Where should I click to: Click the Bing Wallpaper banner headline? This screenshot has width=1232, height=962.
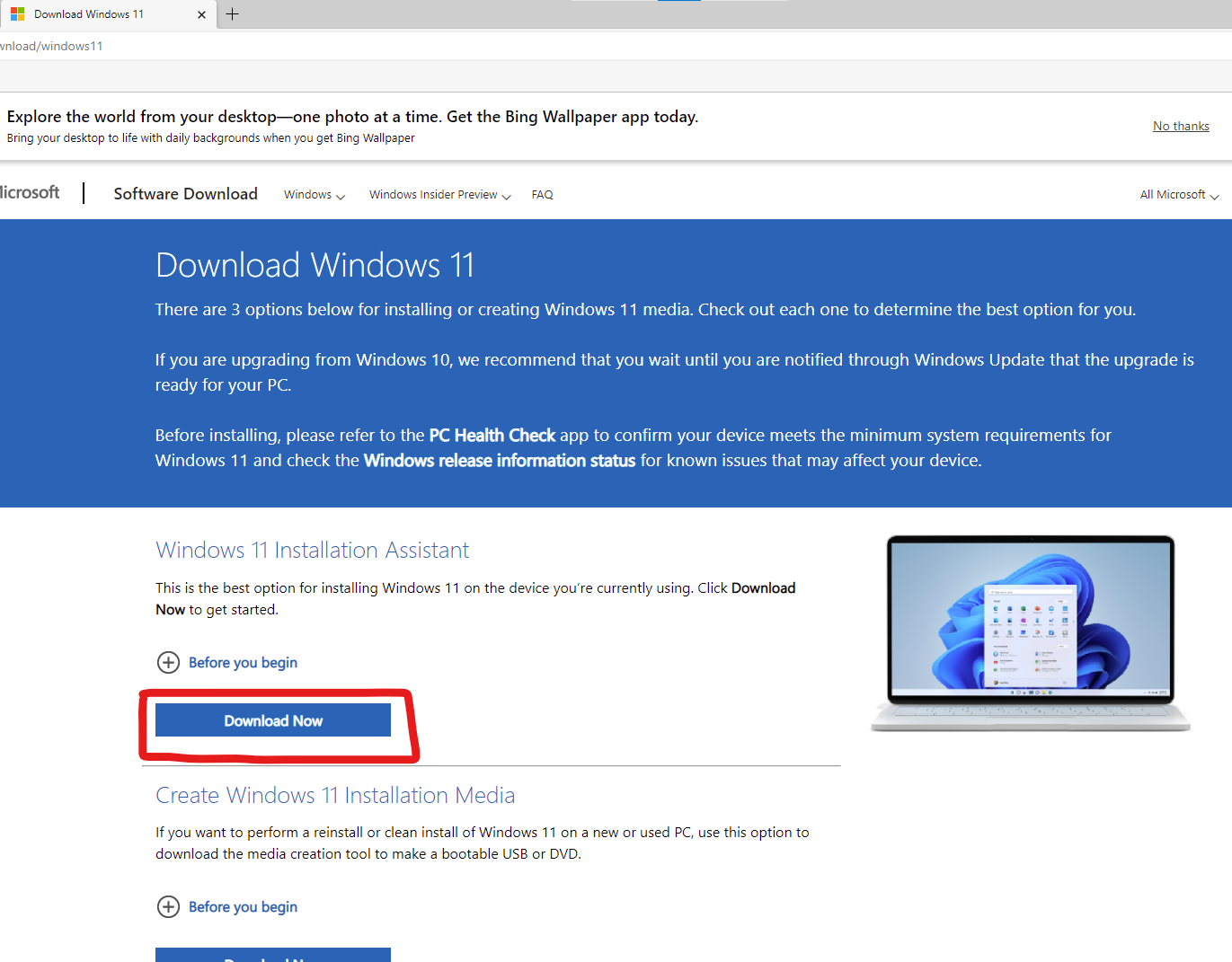pos(352,117)
